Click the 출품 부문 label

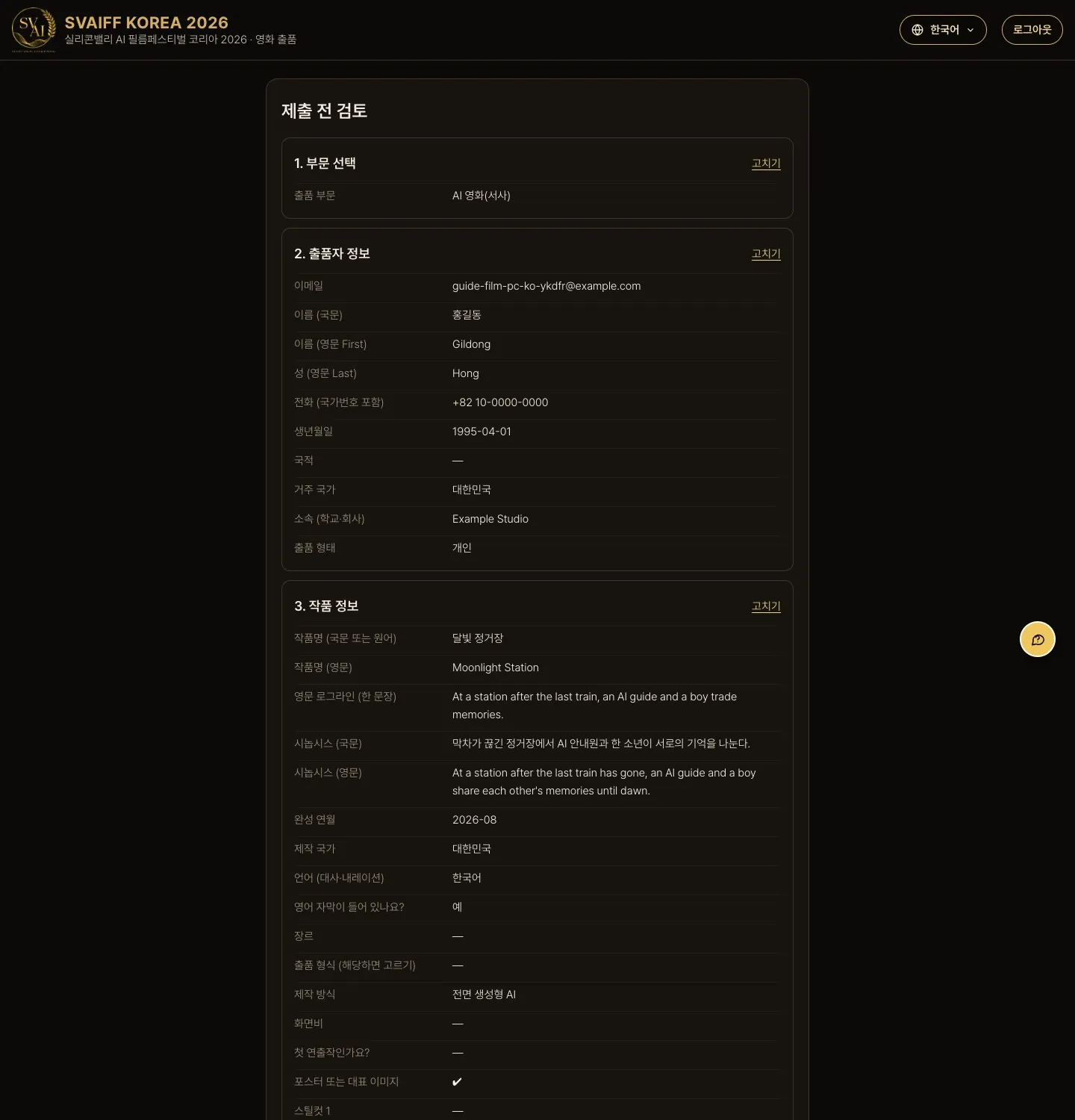point(315,196)
